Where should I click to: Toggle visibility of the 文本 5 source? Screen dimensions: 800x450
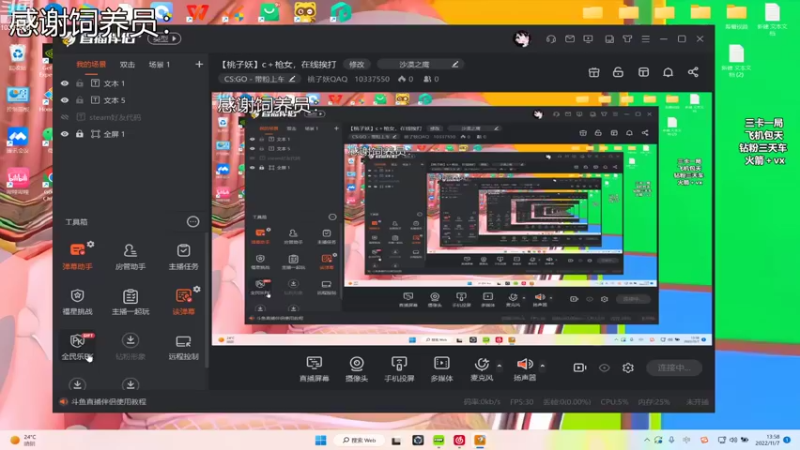click(65, 100)
